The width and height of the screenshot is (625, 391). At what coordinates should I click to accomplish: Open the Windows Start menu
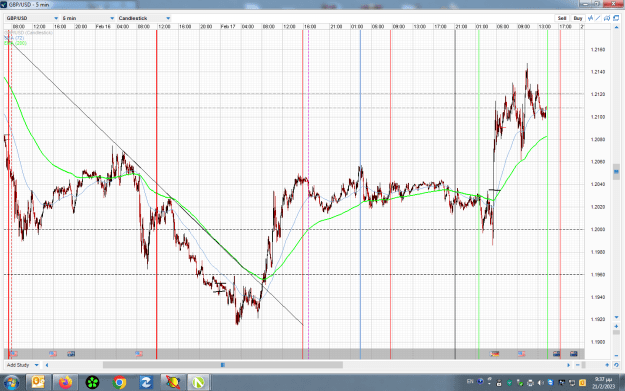point(11,383)
